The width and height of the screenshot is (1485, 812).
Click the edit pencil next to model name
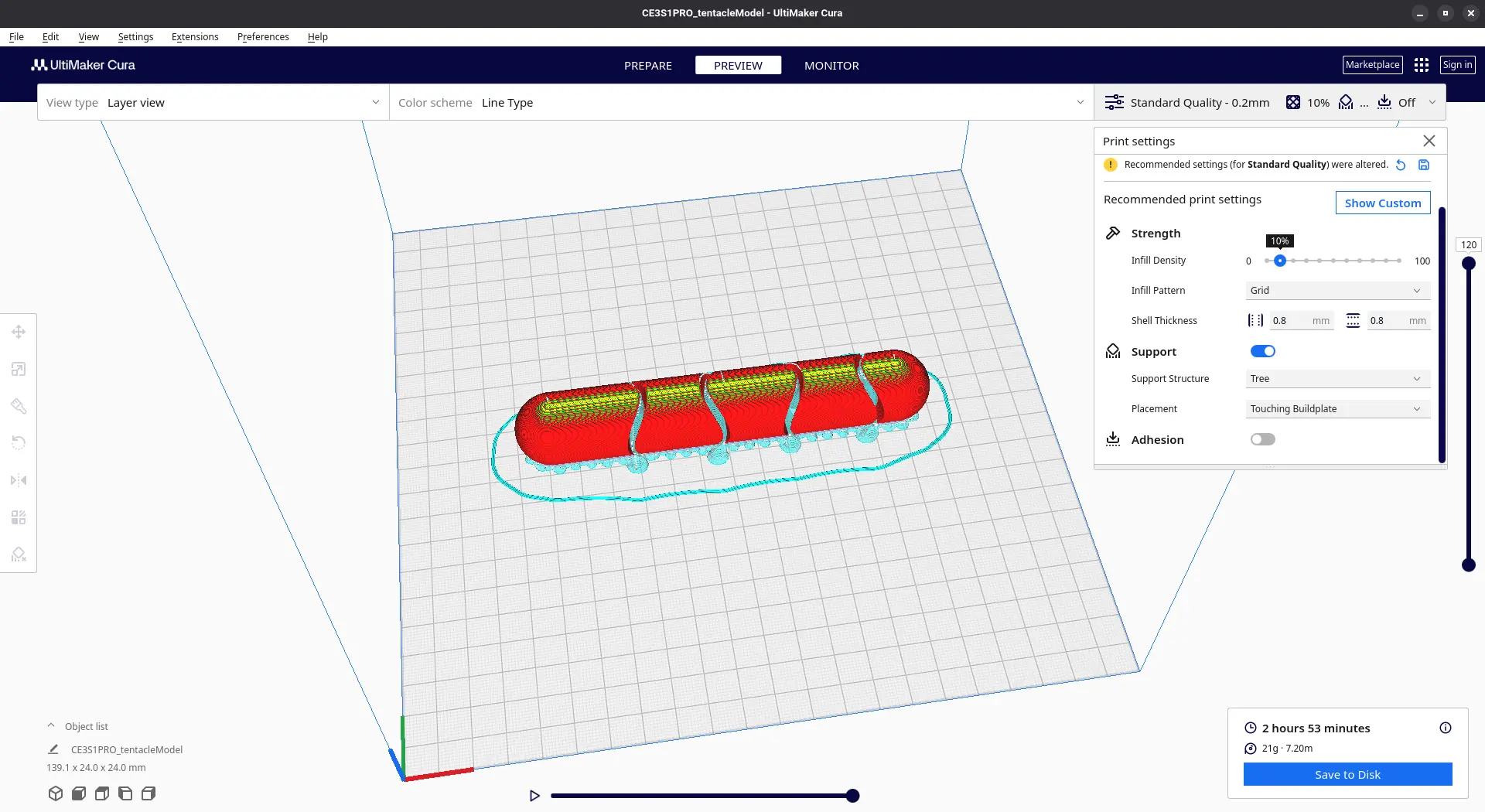(53, 749)
